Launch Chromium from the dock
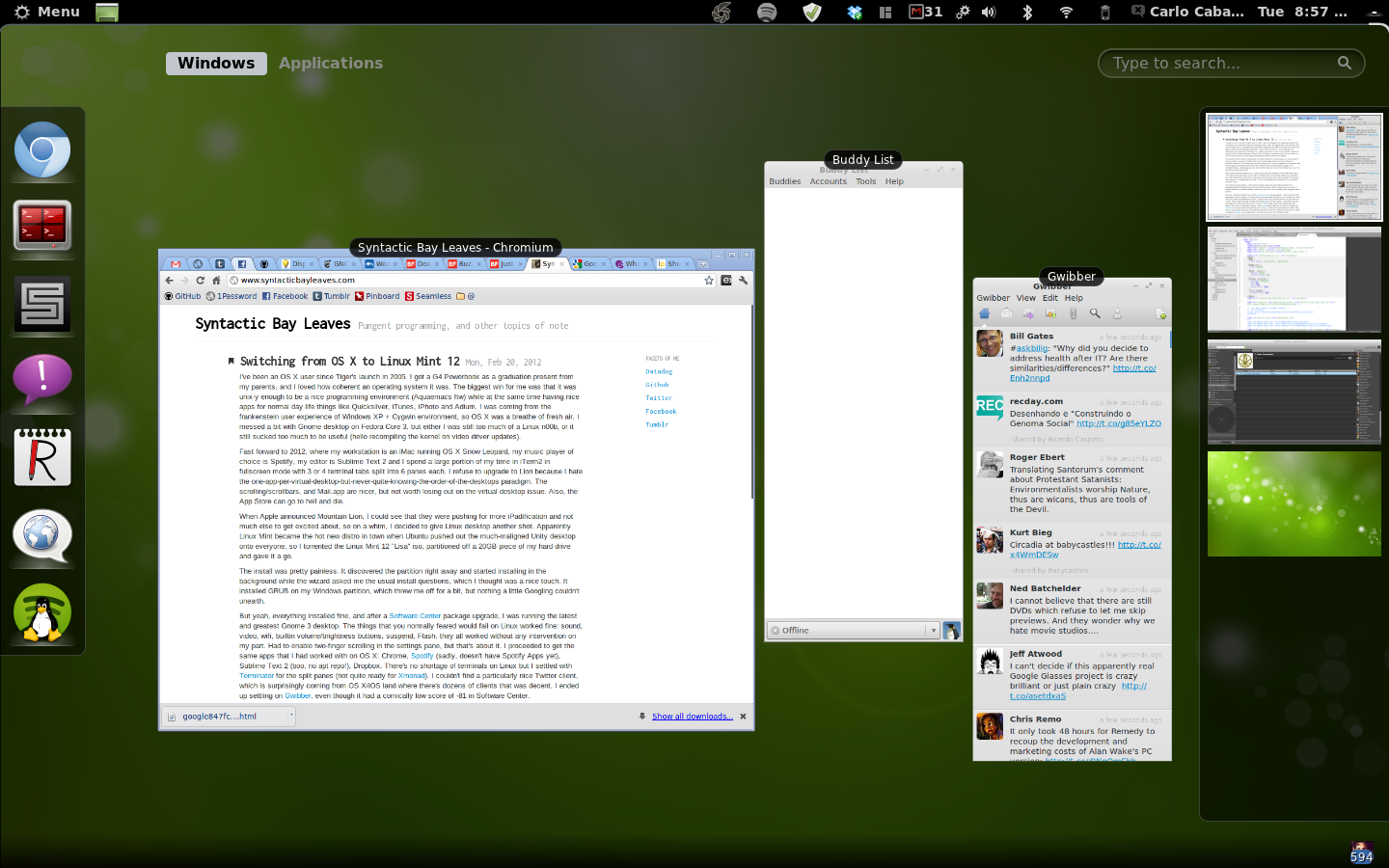The image size is (1389, 868). coord(42,150)
